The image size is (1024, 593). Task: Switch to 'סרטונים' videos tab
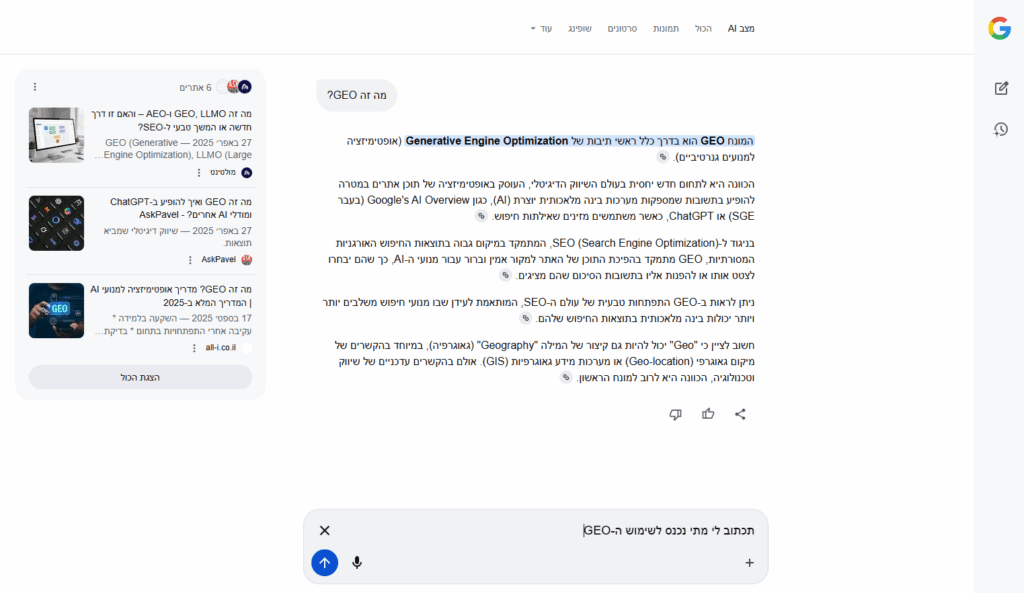click(622, 29)
